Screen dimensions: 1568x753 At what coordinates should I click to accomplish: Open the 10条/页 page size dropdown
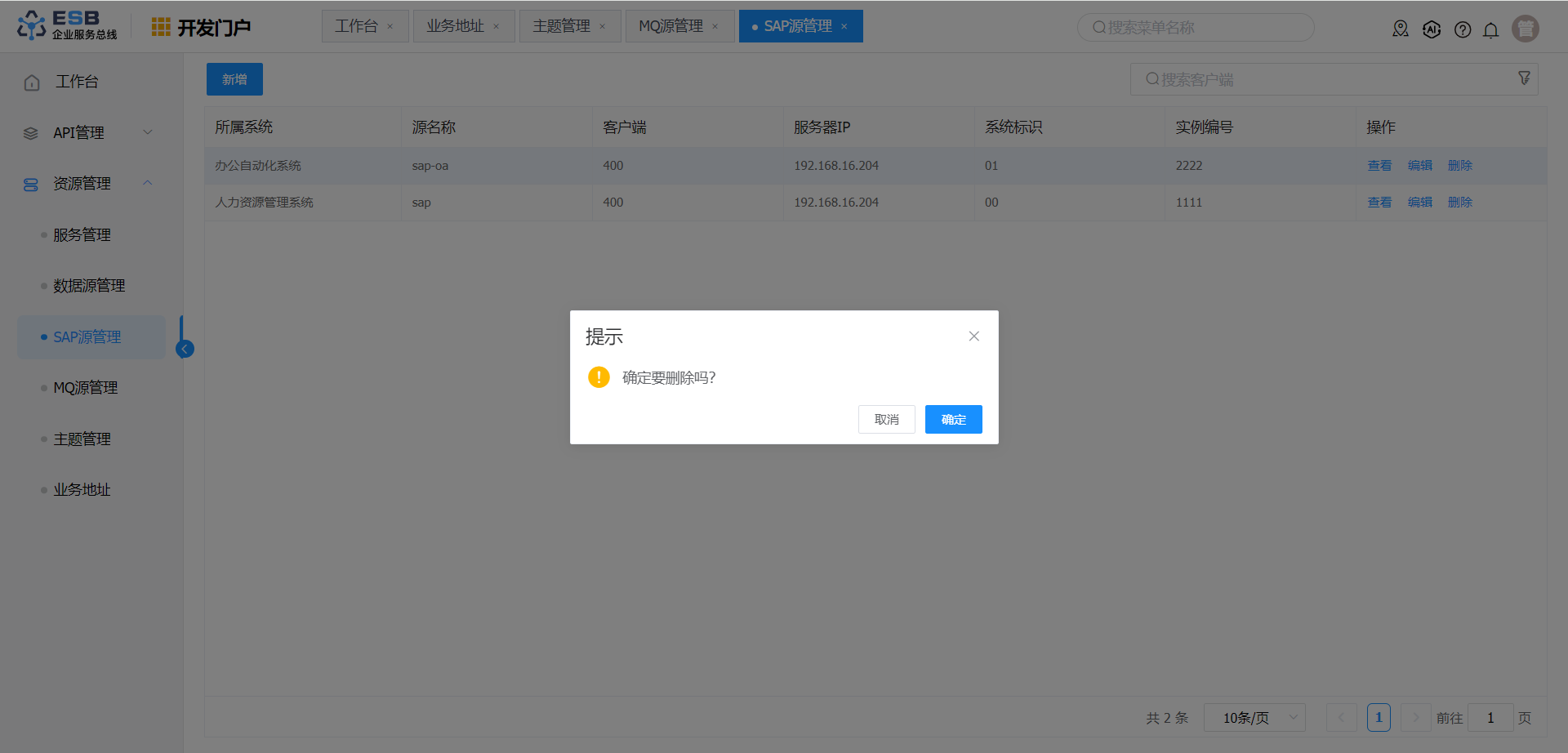tap(1254, 718)
